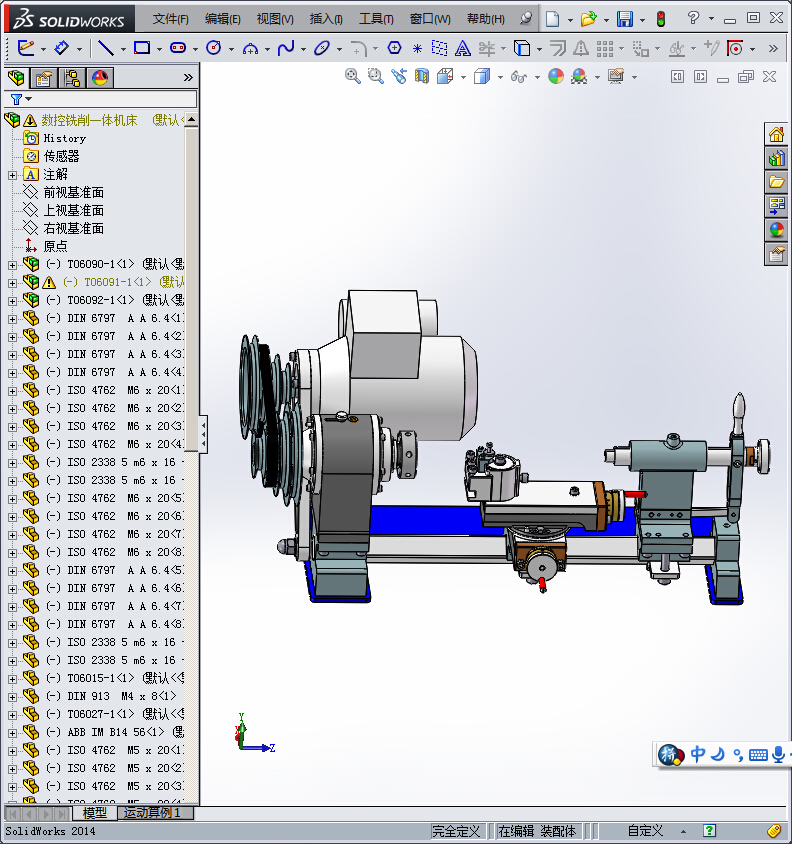Viewport: 792px width, 844px height.
Task: Expand more FeatureManager tabs chevron
Action: (188, 78)
